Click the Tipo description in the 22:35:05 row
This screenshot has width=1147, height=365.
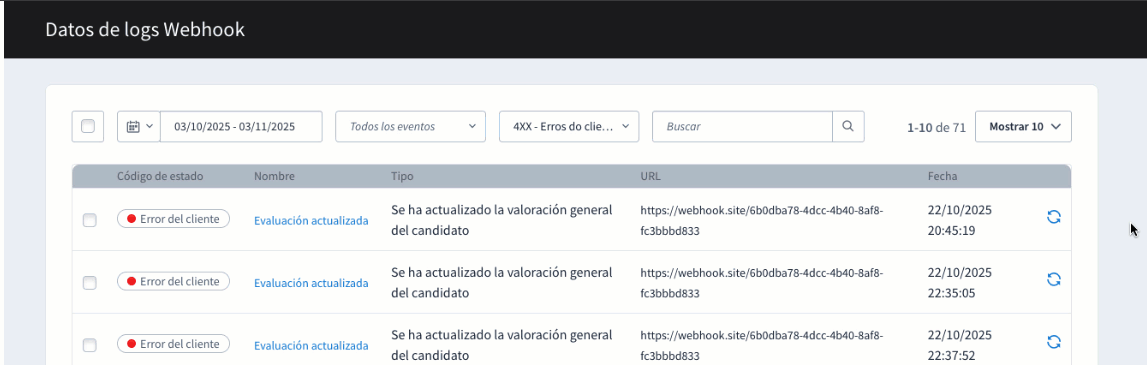tap(502, 282)
